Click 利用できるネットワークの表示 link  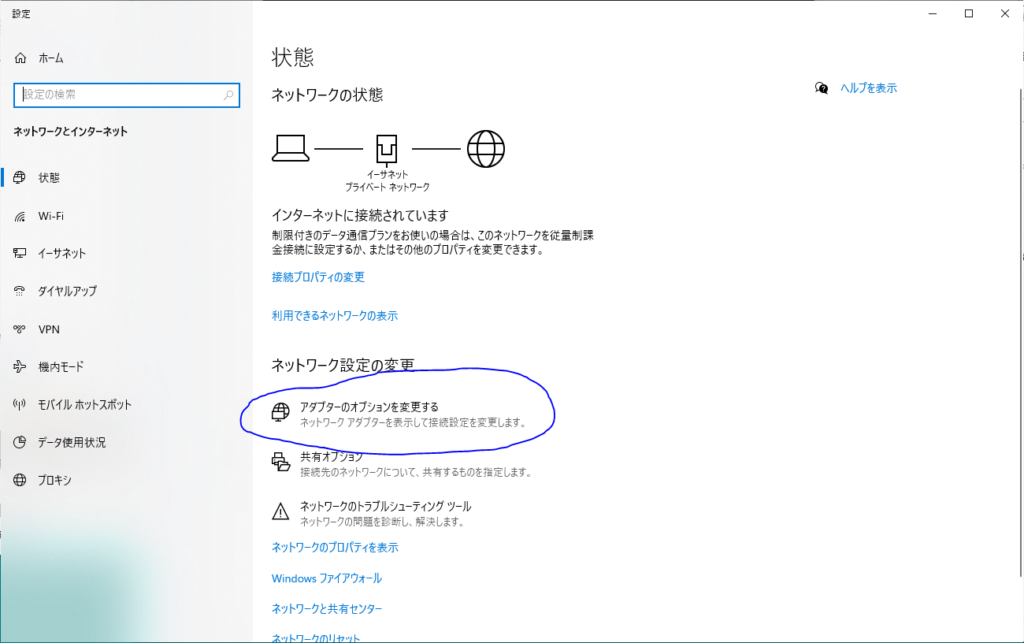(x=333, y=315)
